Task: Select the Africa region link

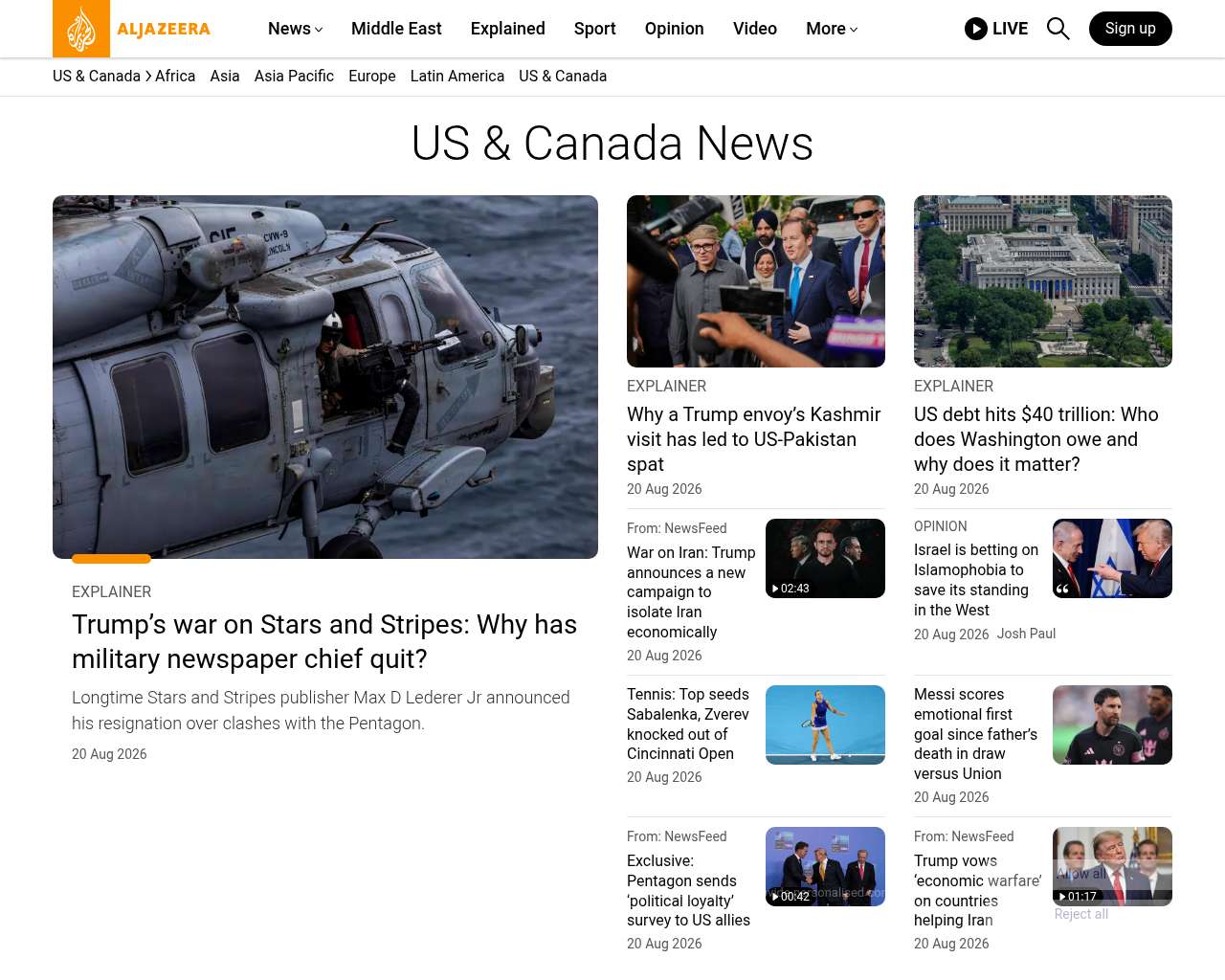Action: [175, 77]
